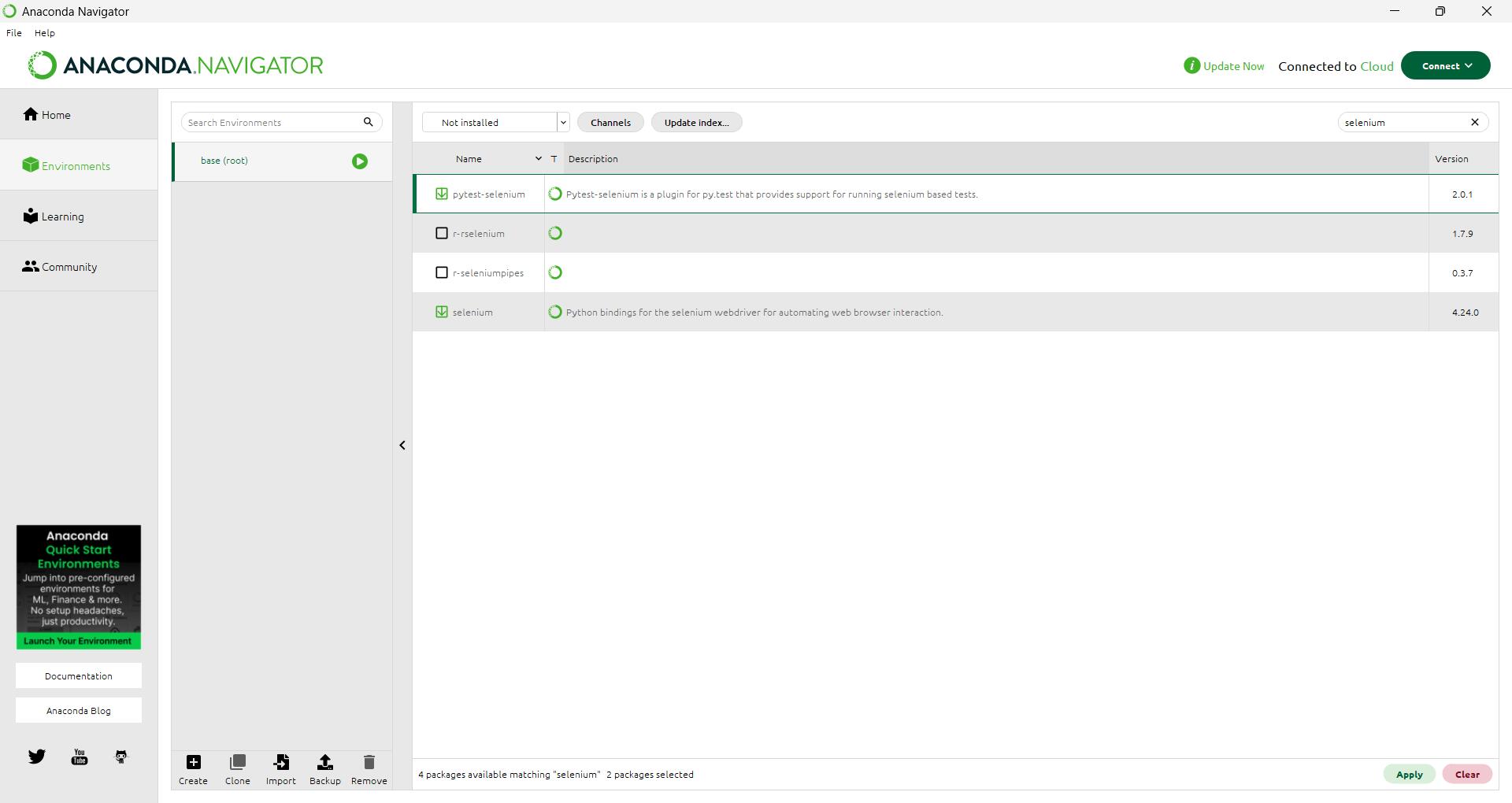Select the base (root) environment

282,161
